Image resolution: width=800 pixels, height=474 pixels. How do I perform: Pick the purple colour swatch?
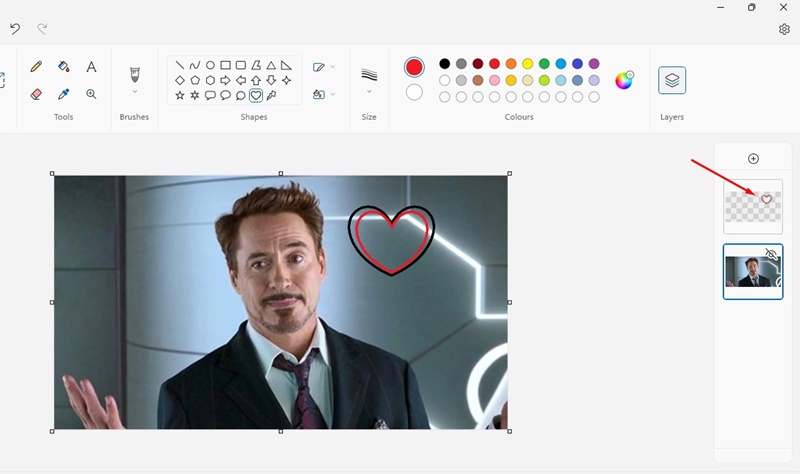tap(594, 64)
